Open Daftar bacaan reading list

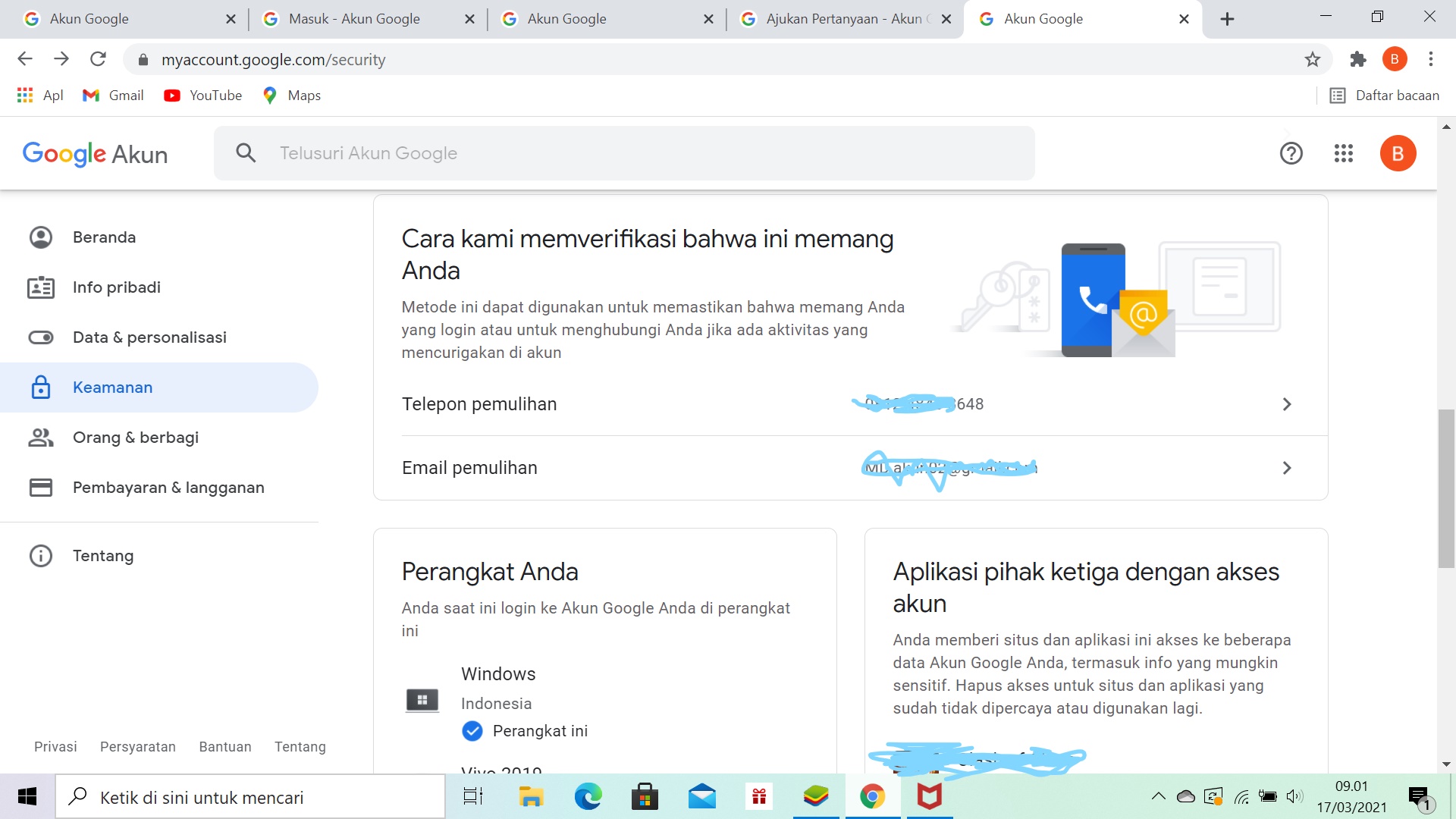click(1385, 96)
